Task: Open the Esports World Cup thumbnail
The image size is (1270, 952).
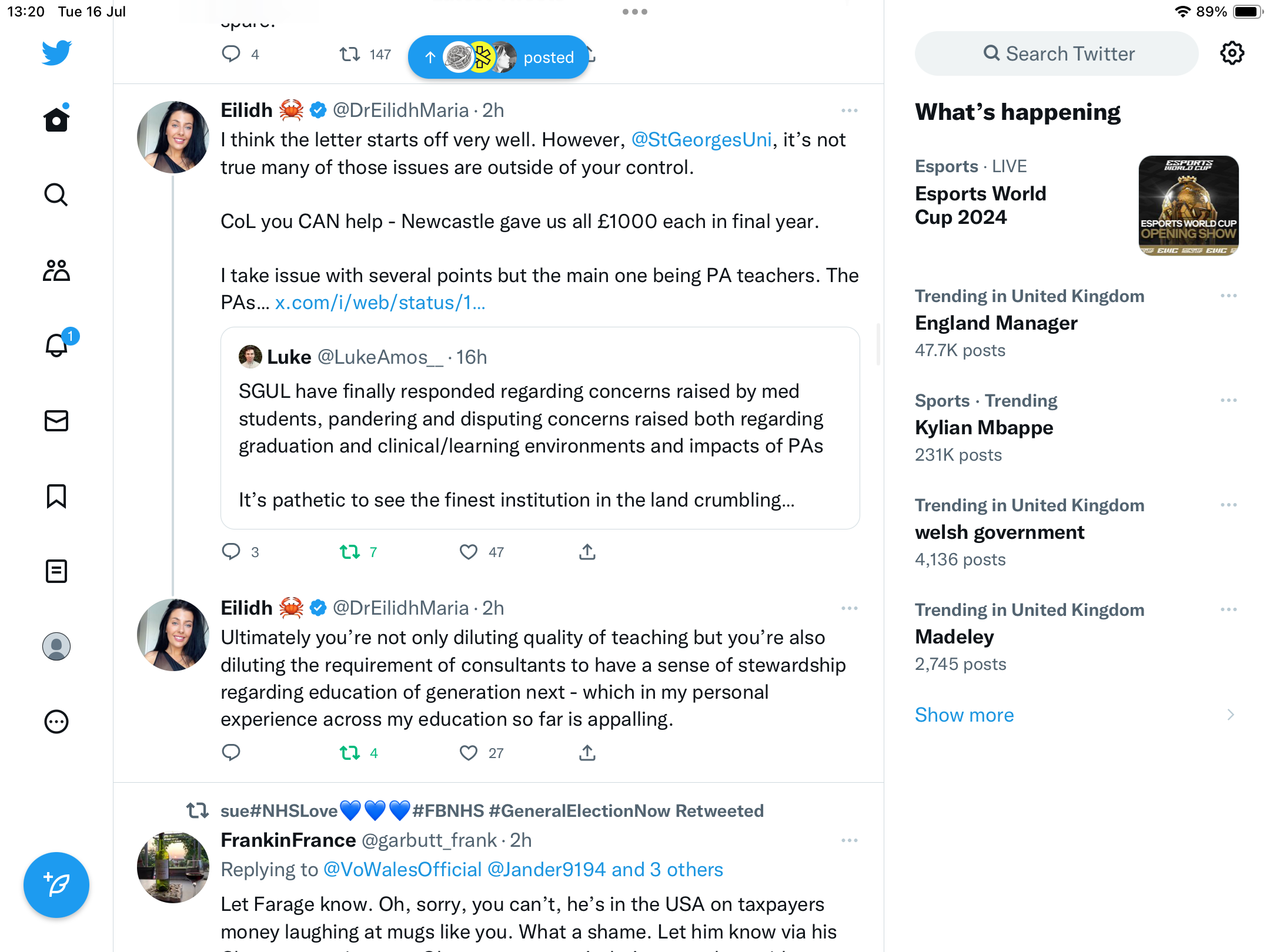Action: click(1188, 206)
